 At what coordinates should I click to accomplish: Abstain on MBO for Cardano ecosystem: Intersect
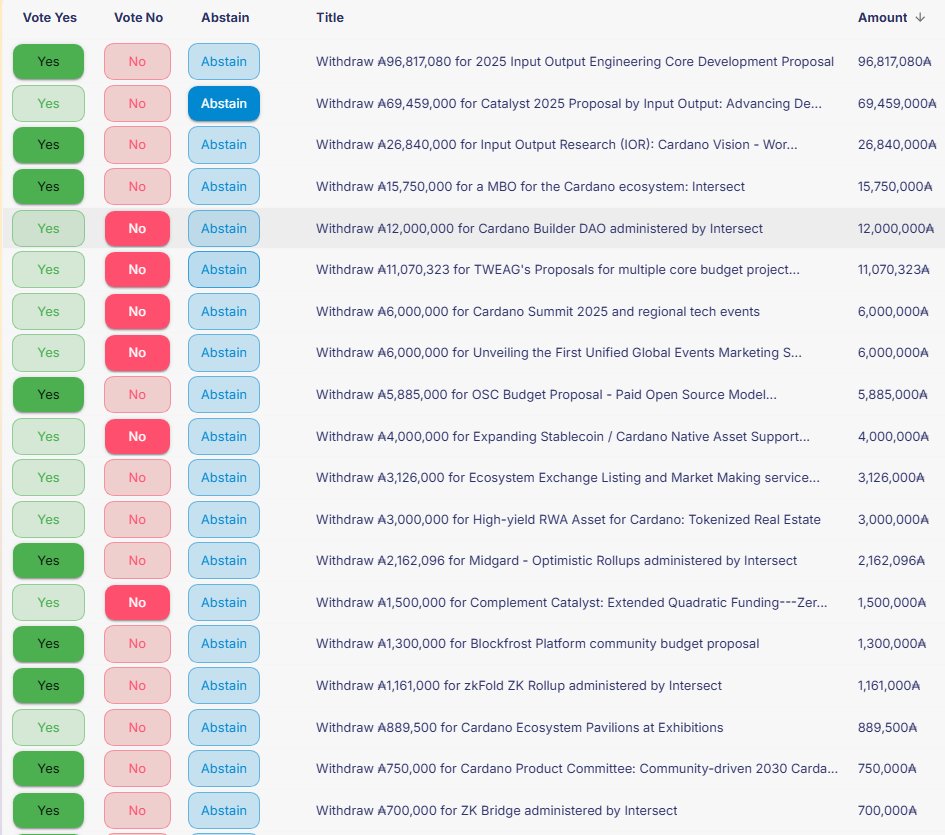[224, 187]
